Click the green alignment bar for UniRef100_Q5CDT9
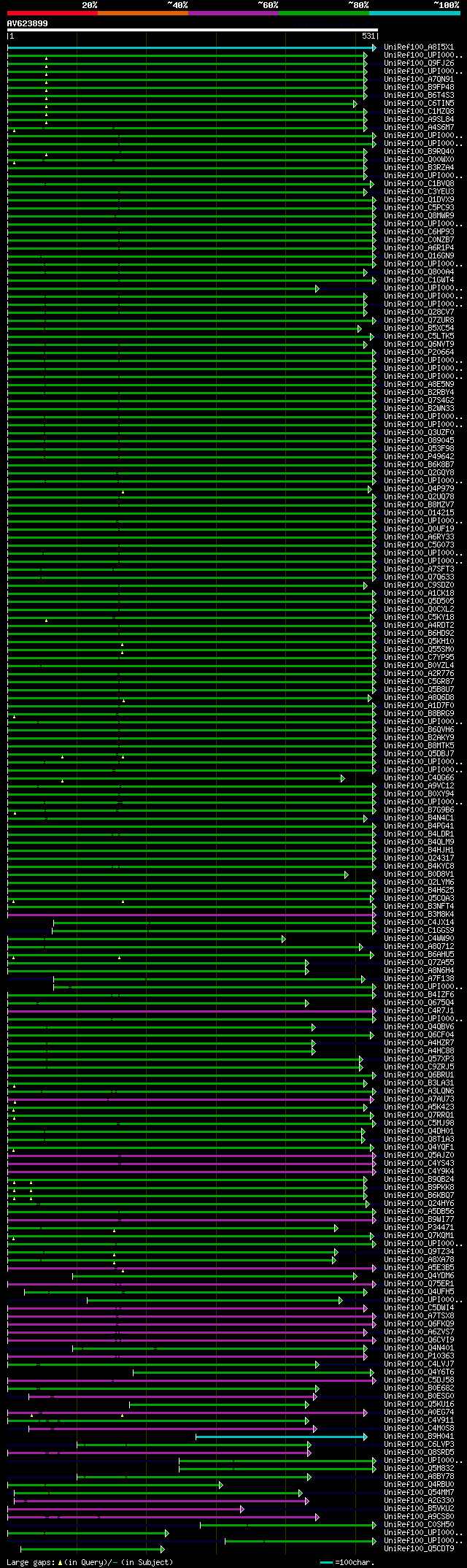 tap(91, 1549)
